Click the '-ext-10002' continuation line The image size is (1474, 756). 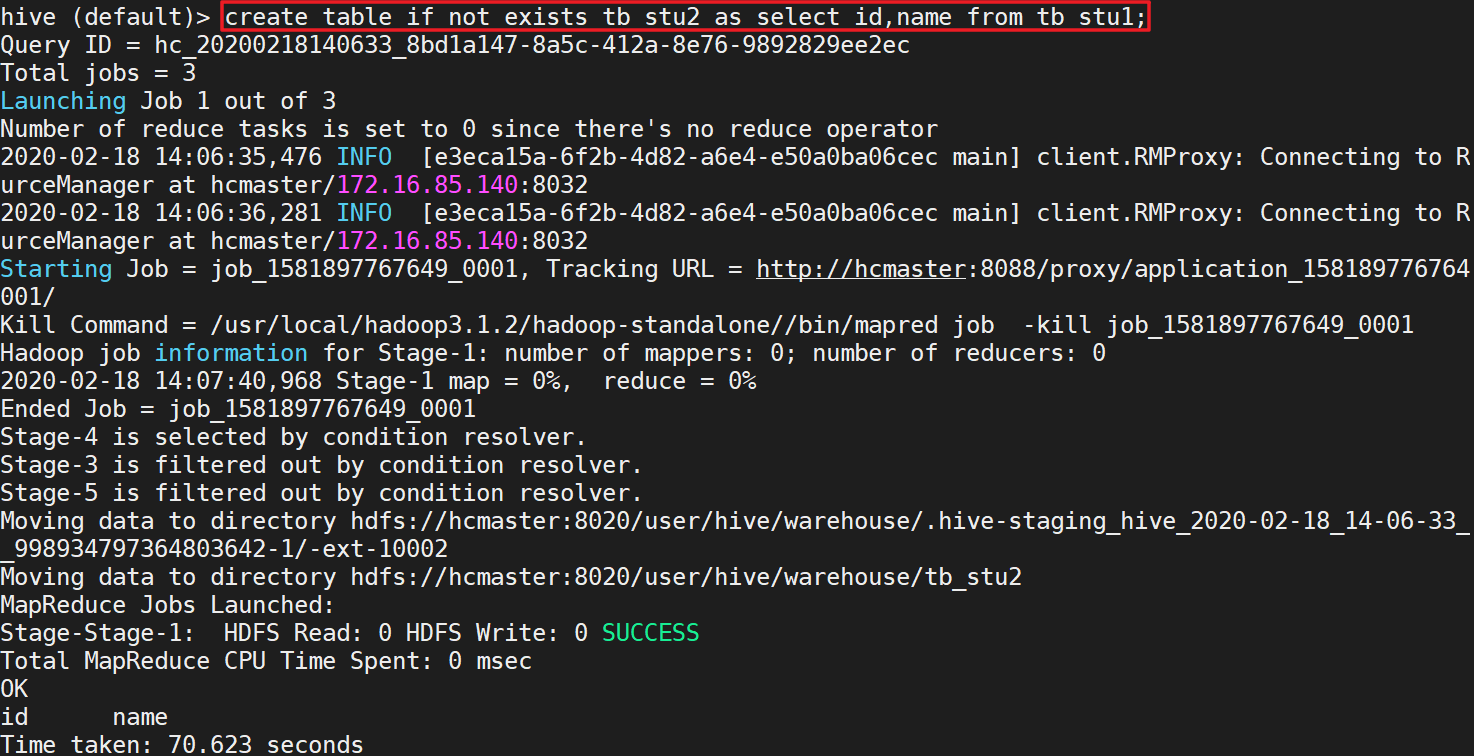[x=224, y=549]
